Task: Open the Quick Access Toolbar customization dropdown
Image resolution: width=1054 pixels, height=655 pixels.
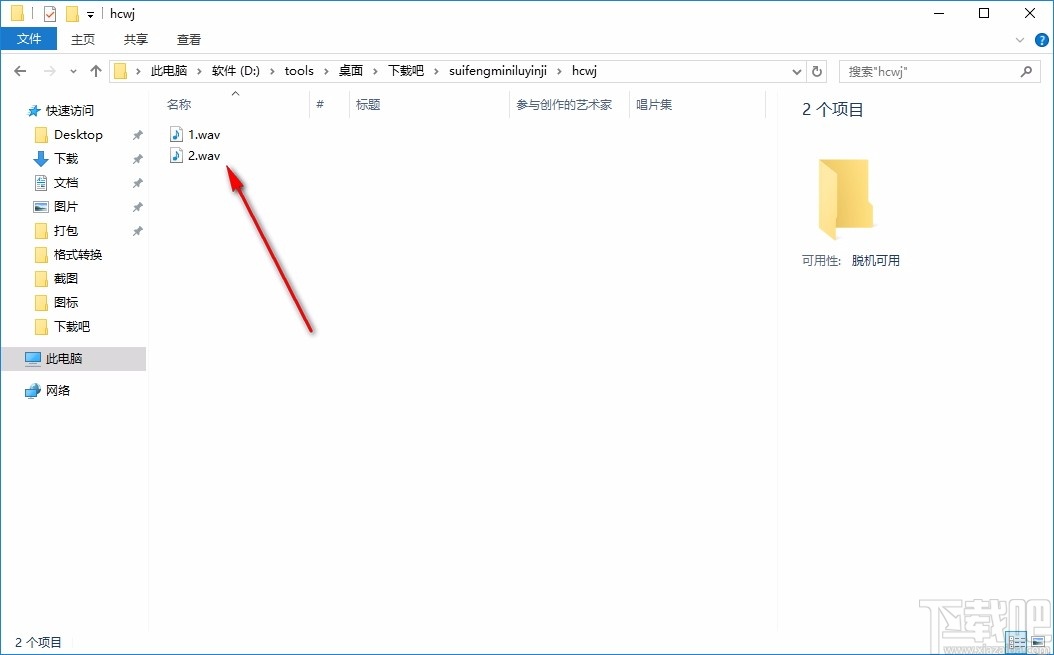Action: [x=90, y=14]
